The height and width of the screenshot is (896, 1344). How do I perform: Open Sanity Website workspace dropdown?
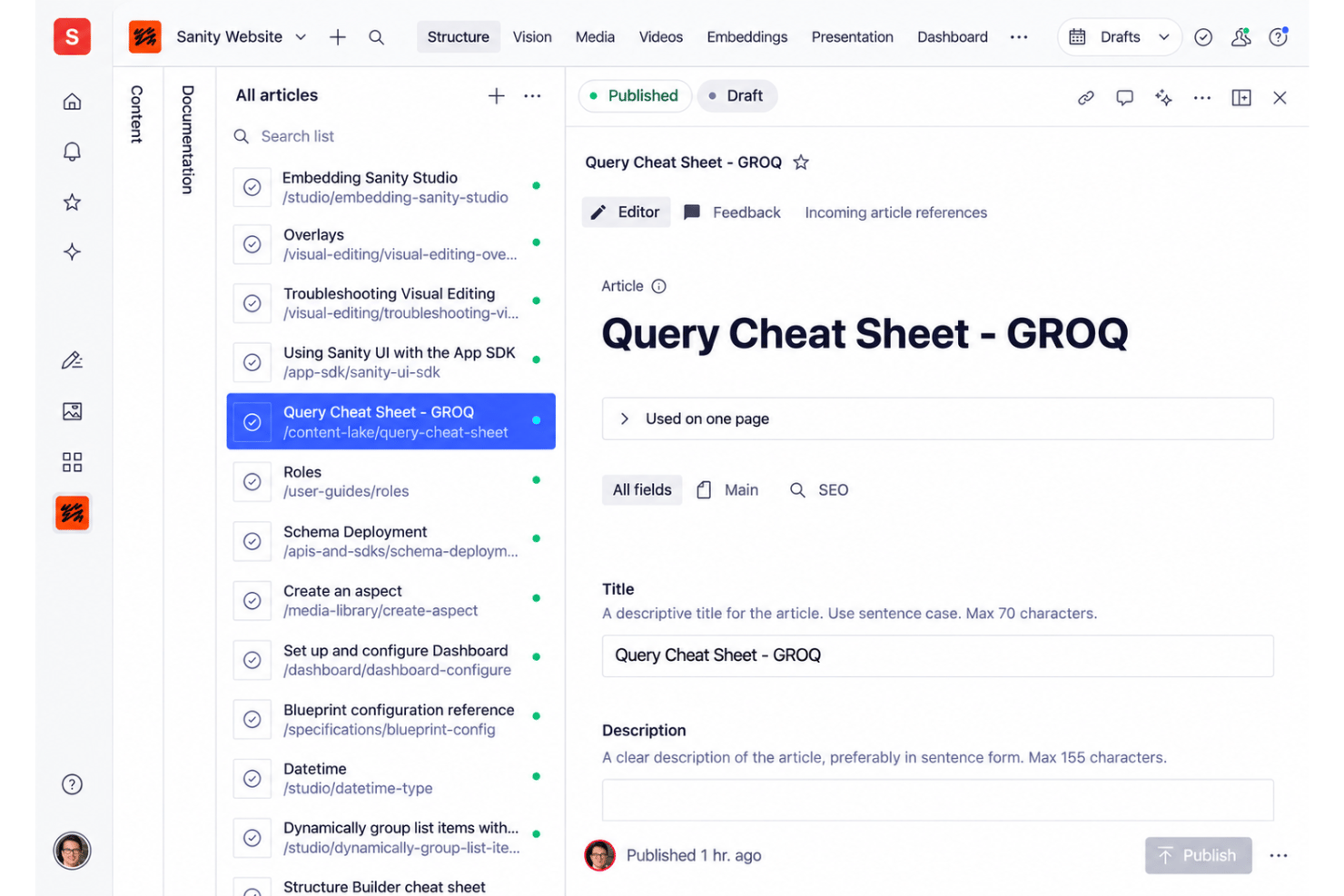242,37
